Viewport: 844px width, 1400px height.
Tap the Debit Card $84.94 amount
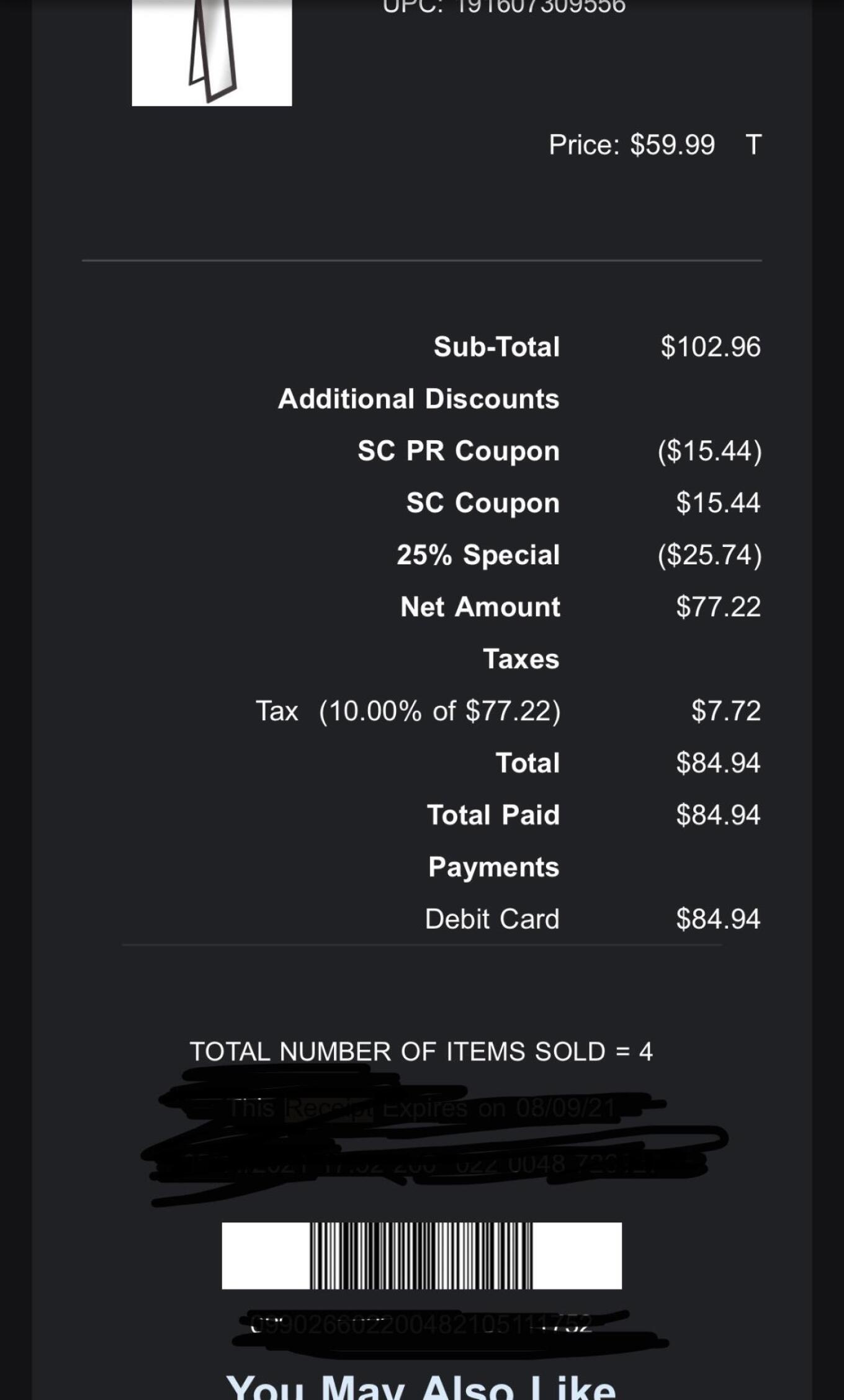(718, 919)
